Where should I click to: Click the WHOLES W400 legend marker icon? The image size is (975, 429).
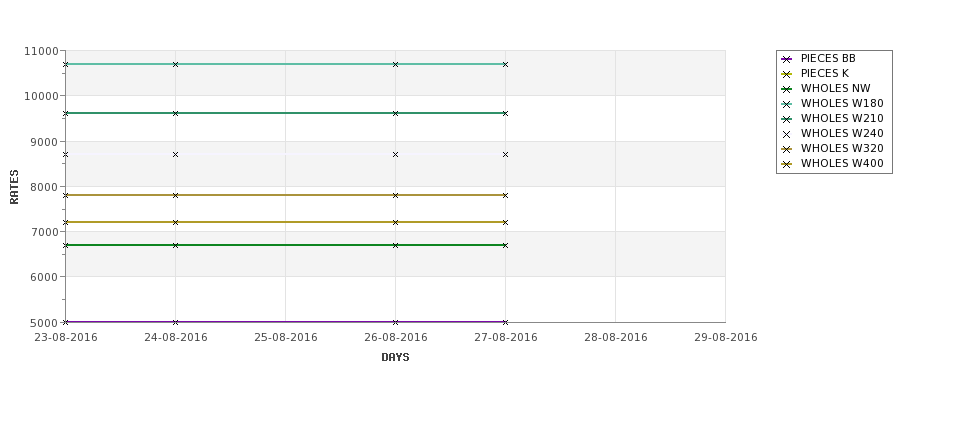click(x=787, y=164)
